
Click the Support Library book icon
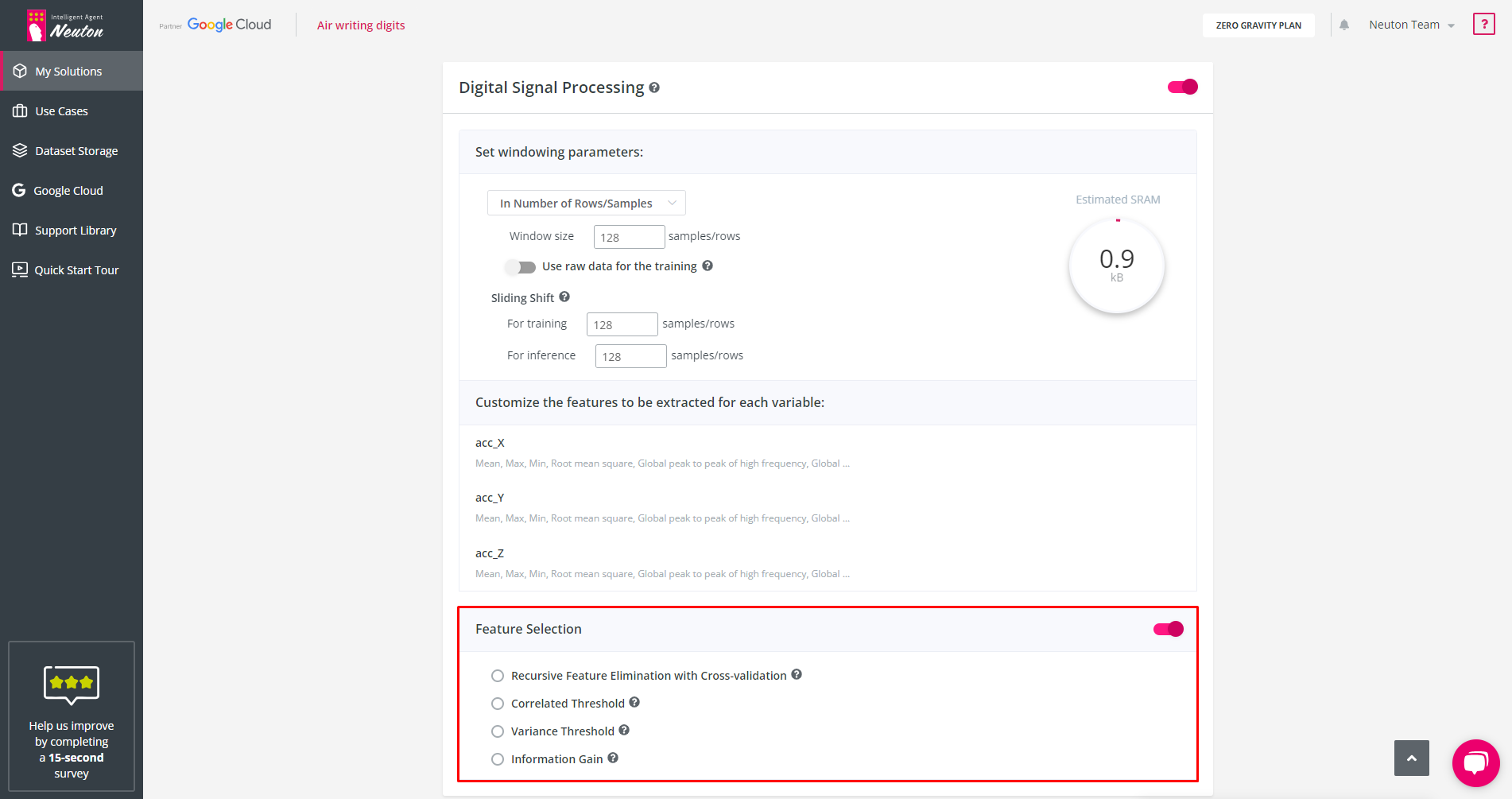click(20, 230)
